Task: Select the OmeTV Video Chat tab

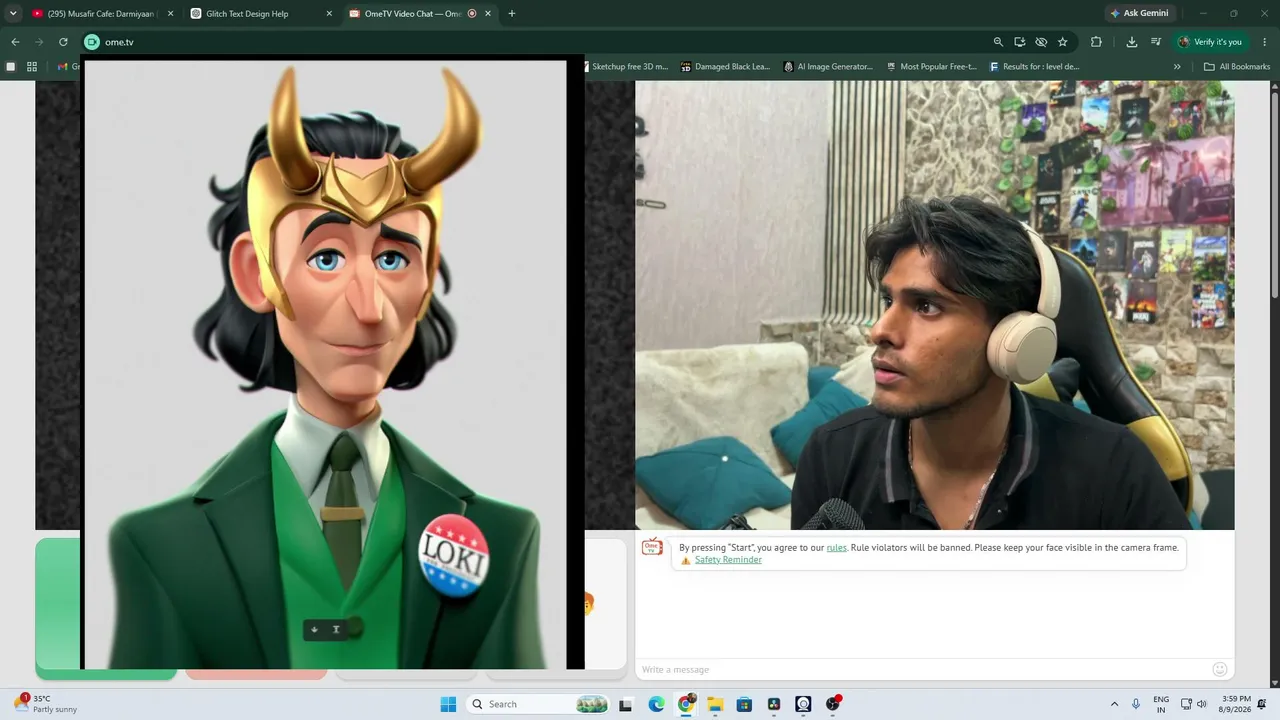Action: [x=420, y=14]
